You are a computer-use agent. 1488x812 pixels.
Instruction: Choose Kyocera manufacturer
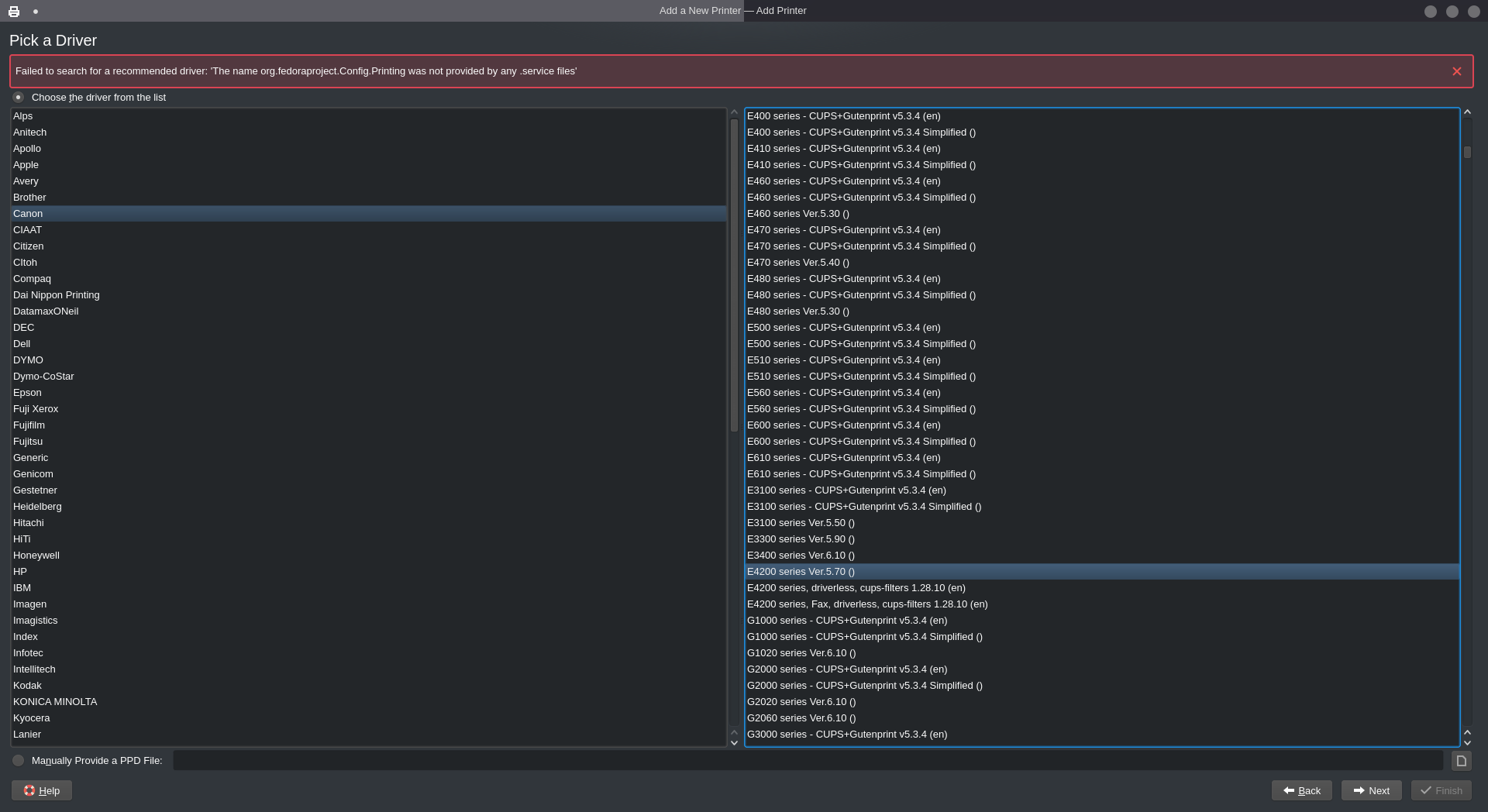(369, 718)
